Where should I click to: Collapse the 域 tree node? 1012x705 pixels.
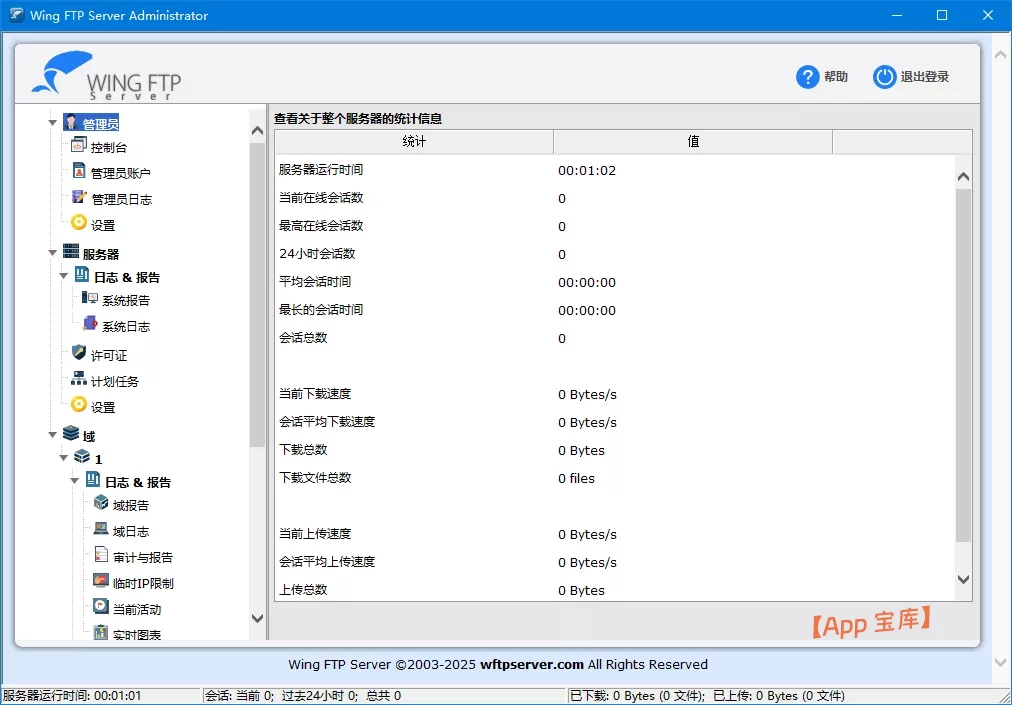point(53,435)
